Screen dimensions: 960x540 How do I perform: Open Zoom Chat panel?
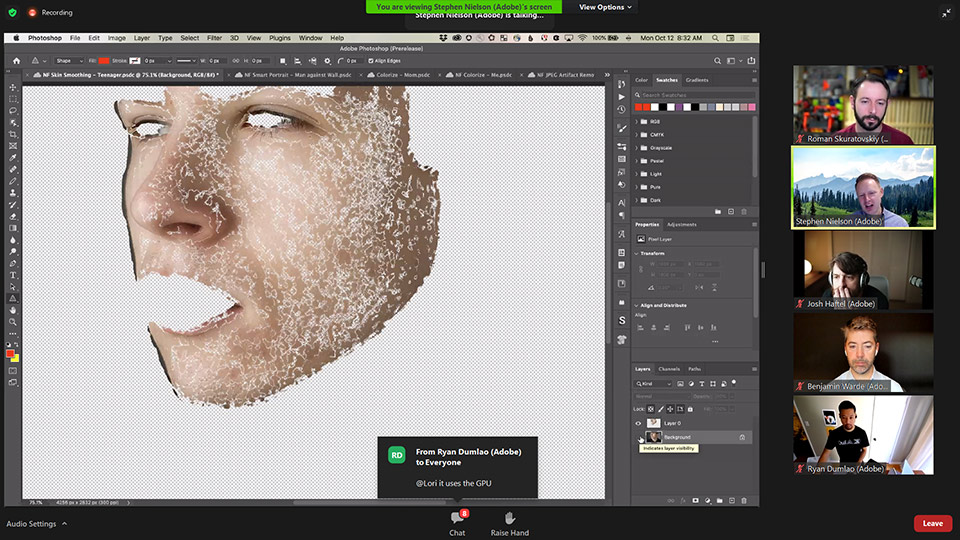pyautogui.click(x=457, y=524)
